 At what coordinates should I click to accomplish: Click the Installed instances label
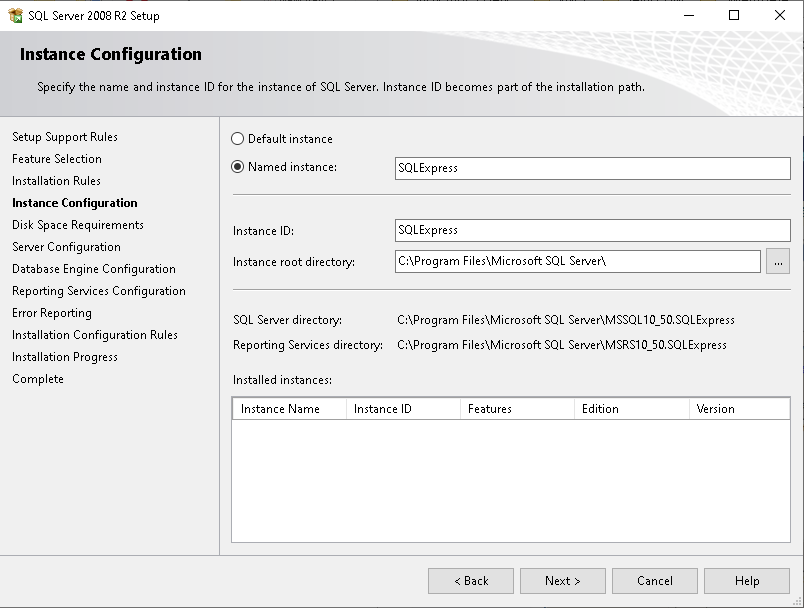[x=283, y=380]
